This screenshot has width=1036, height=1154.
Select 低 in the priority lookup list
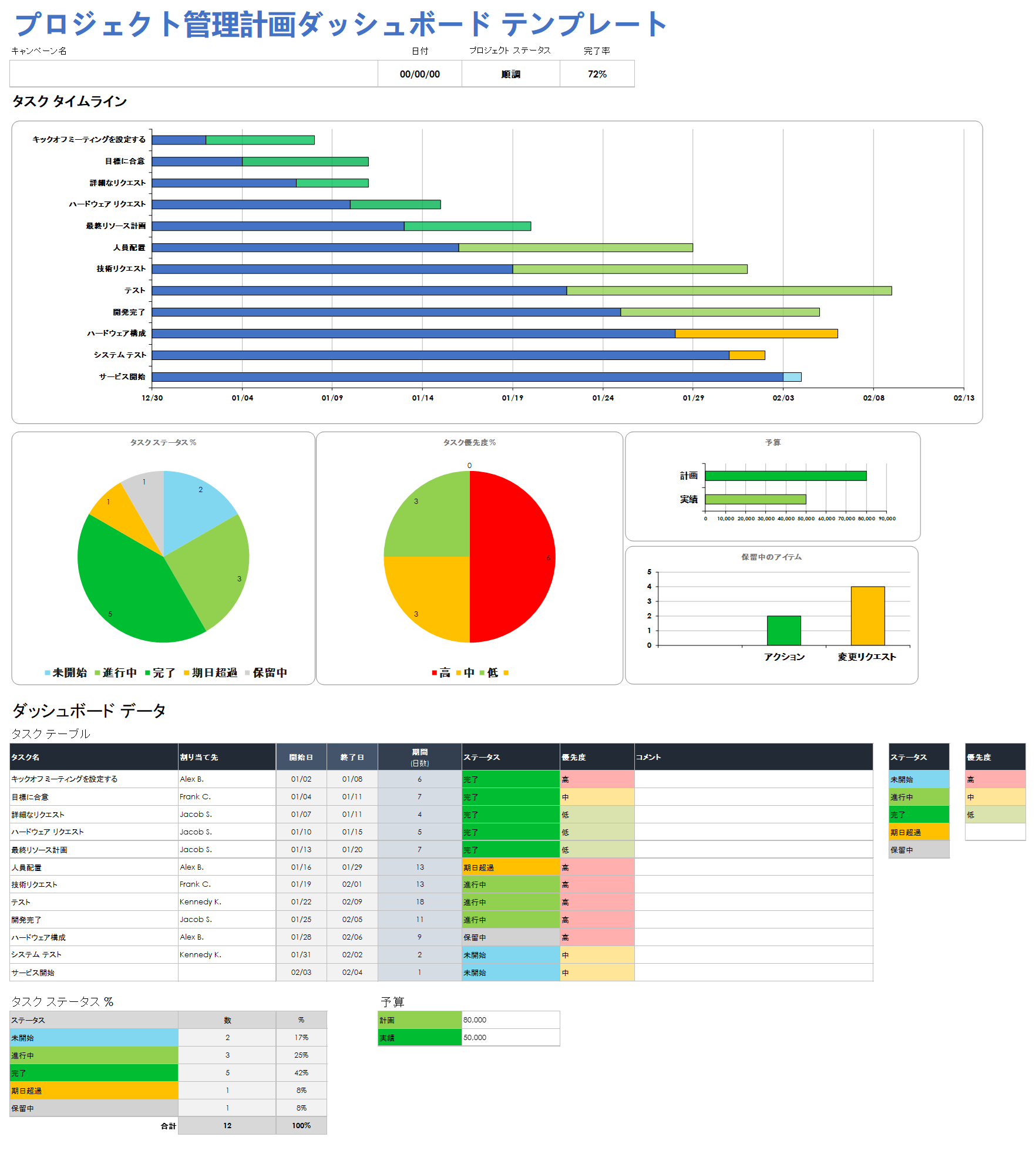click(995, 815)
